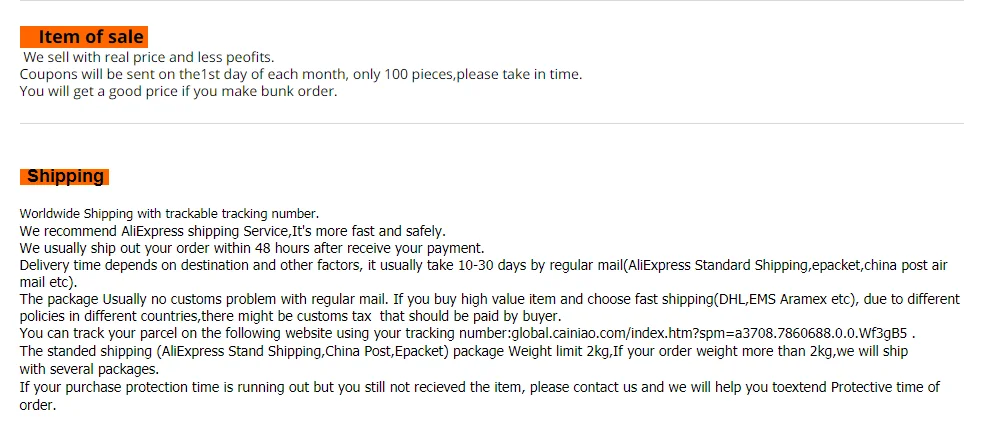
Task: Click the "ship out your order within 48 hours" line
Action: pyautogui.click(x=252, y=248)
